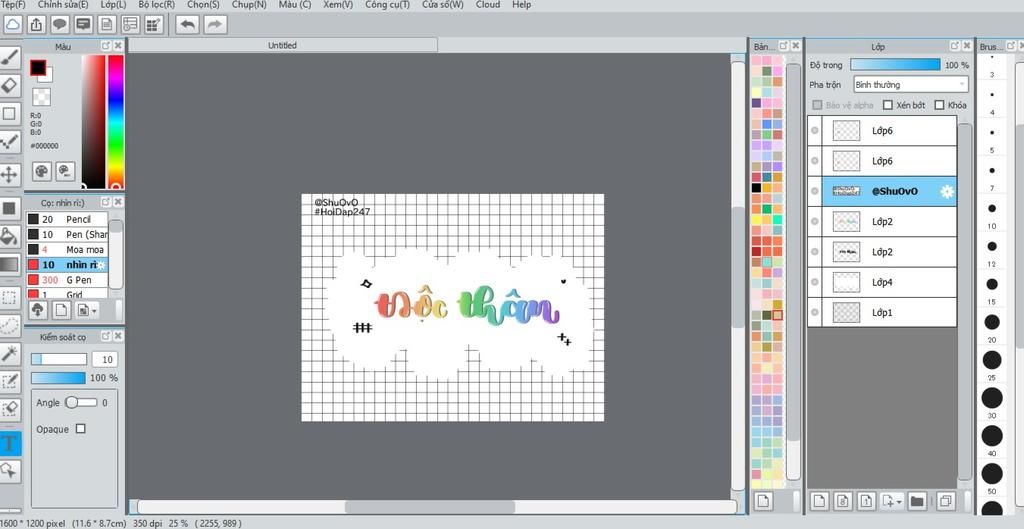1024x529 pixels.
Task: Select the Select Eraser tool
Action: 10,409
